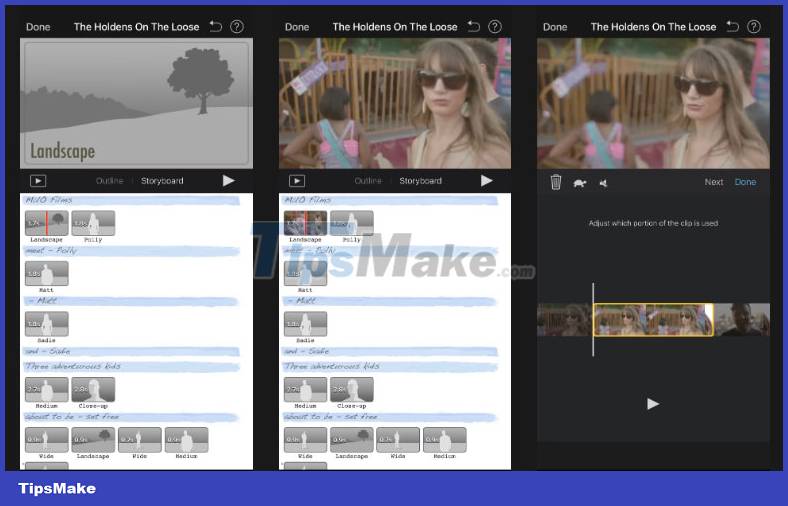Image resolution: width=788 pixels, height=506 pixels.
Task: Select Matt placeholder in left storyboard
Action: [x=47, y=274]
